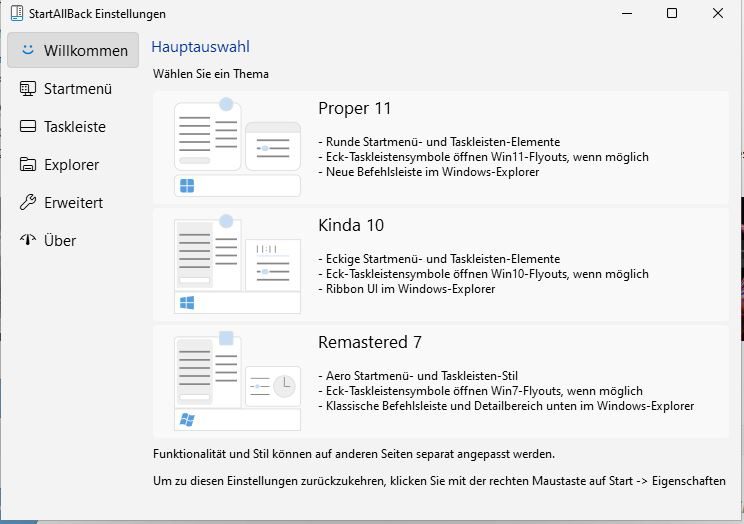Select the Remastered 7 theme preview

[x=237, y=381]
